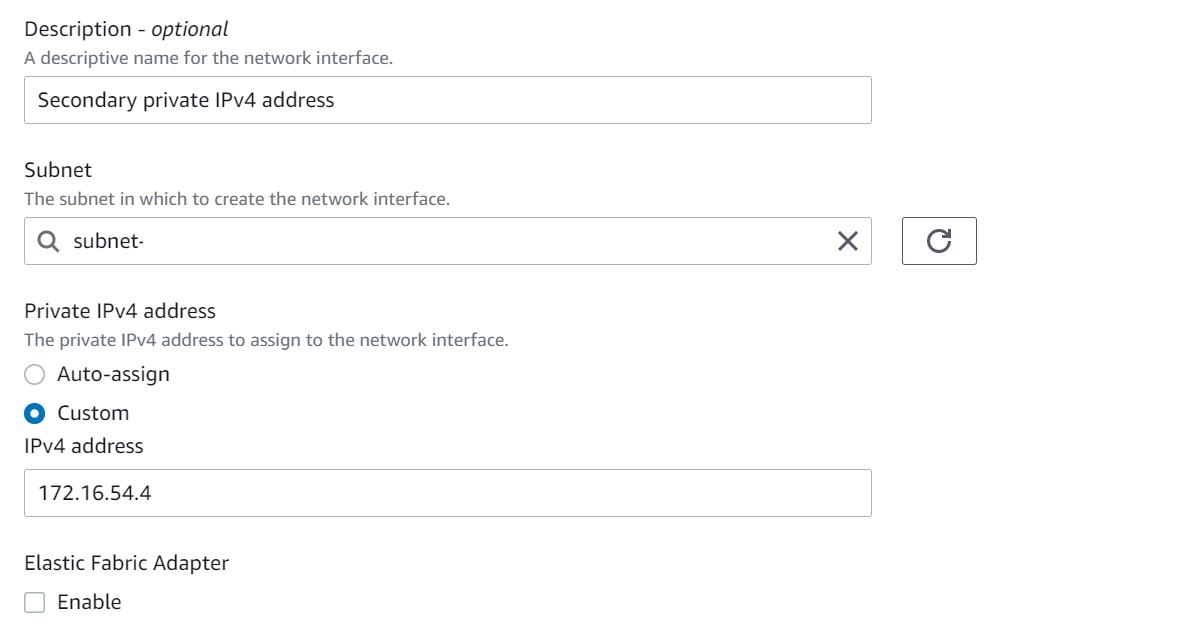Image resolution: width=1178 pixels, height=640 pixels.
Task: Select the Auto-assign radio button
Action: 35,374
